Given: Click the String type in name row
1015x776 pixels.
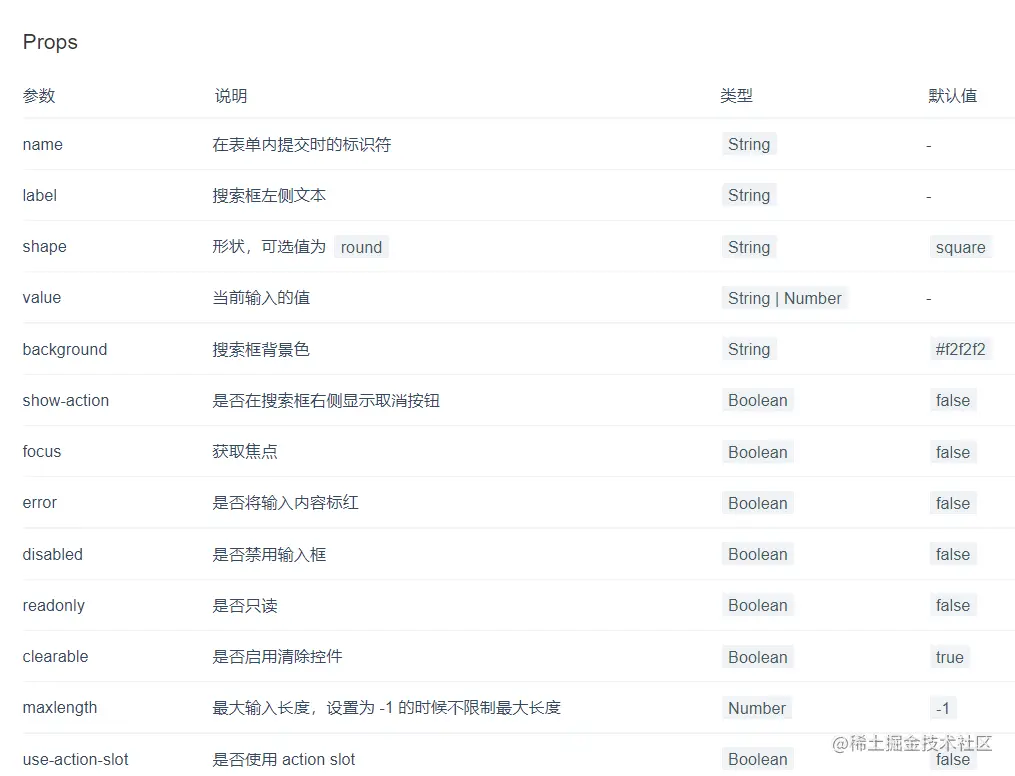Looking at the screenshot, I should tap(749, 144).
